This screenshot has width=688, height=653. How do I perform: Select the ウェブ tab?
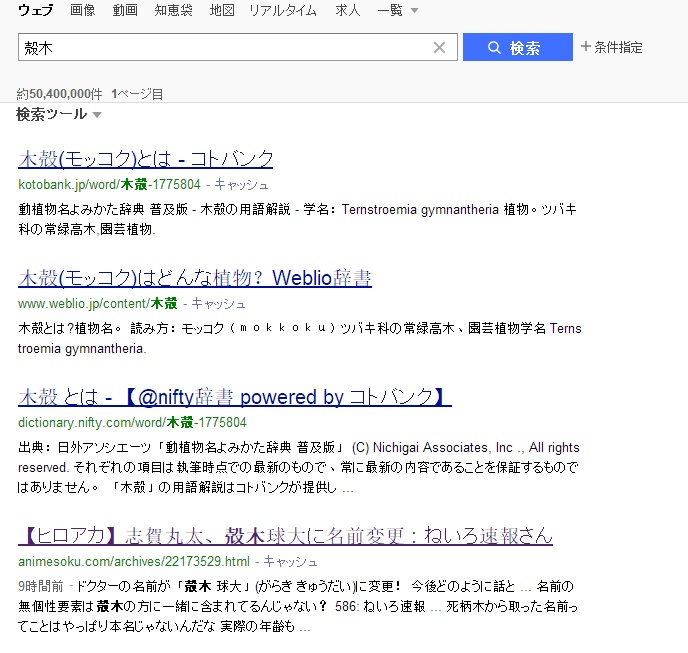36,10
